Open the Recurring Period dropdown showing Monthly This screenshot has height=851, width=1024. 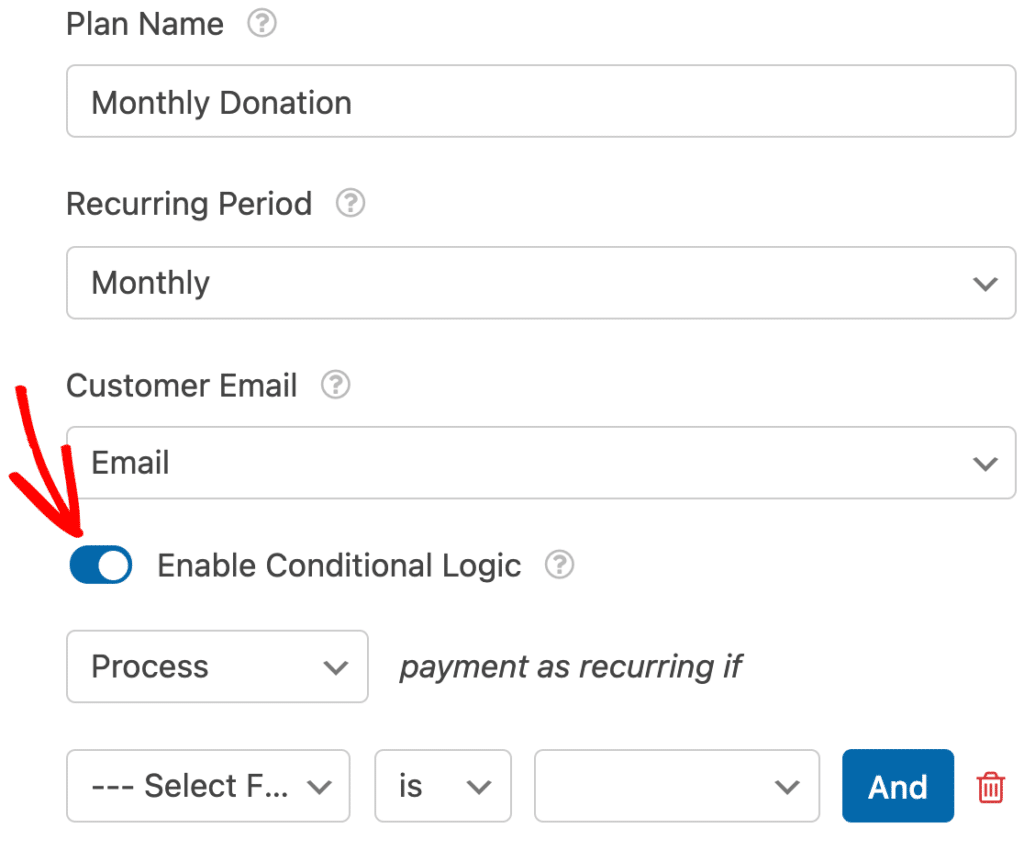(x=540, y=283)
